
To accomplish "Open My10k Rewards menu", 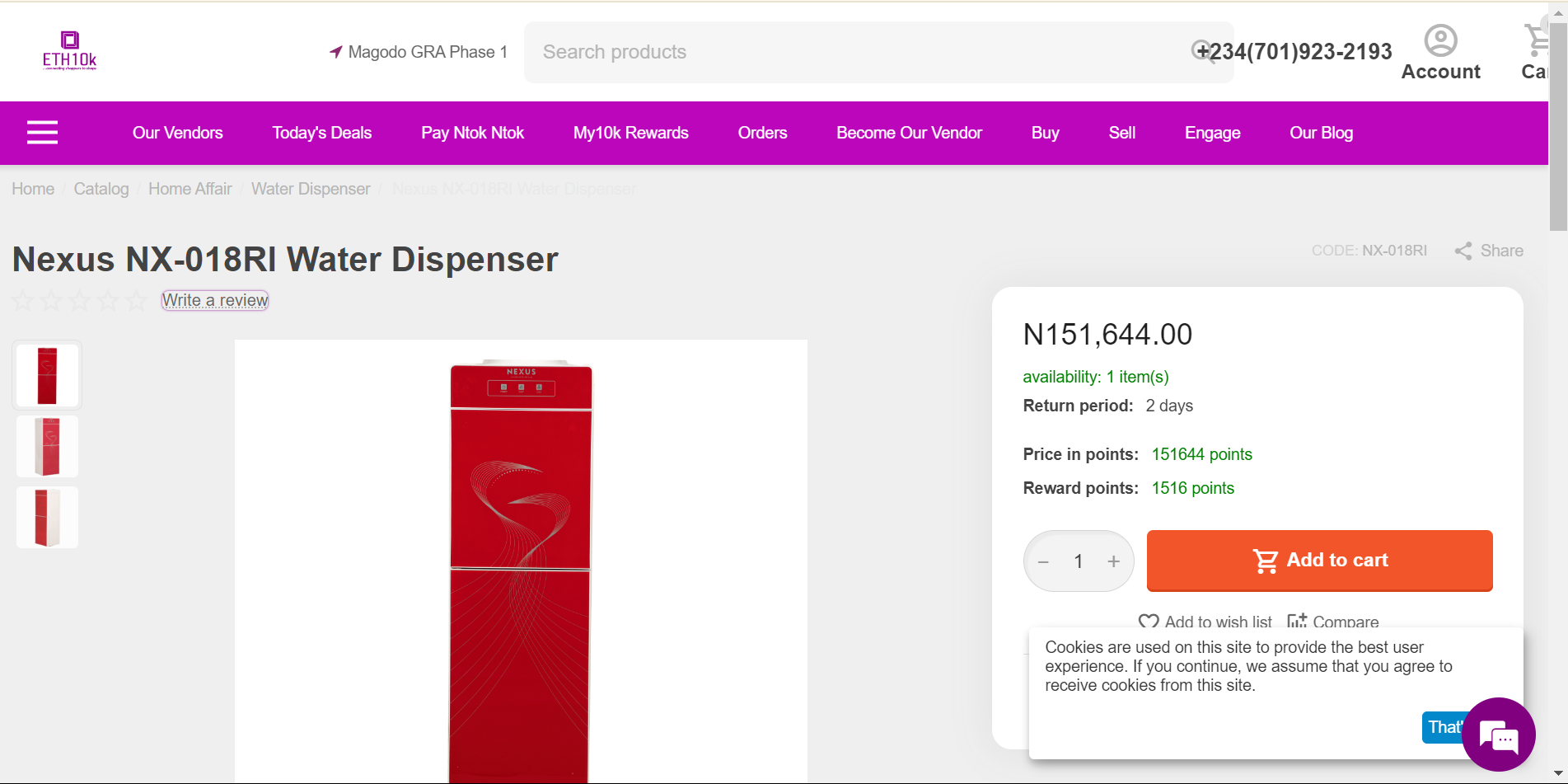I will click(630, 133).
